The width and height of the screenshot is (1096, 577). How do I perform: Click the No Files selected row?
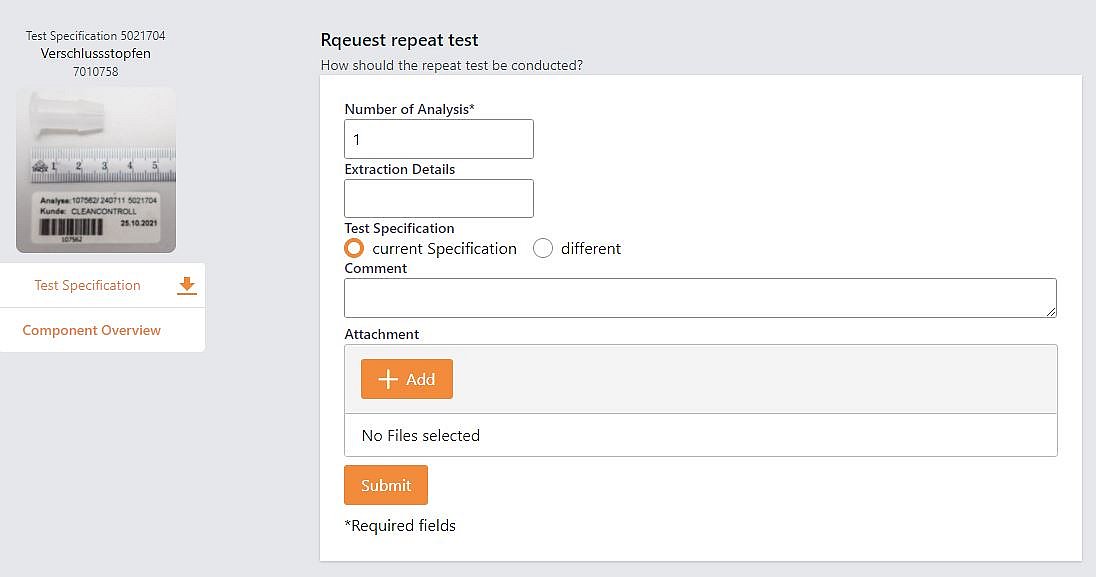coord(700,436)
